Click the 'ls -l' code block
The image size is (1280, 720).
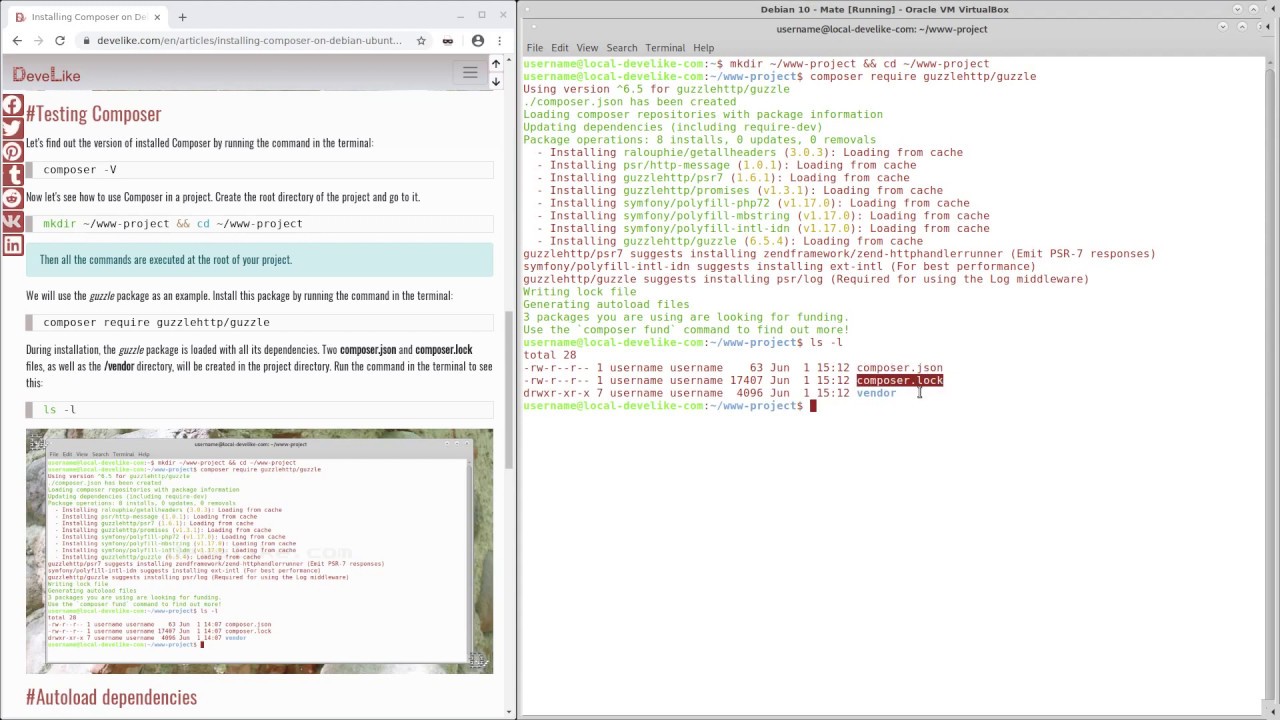(260, 410)
